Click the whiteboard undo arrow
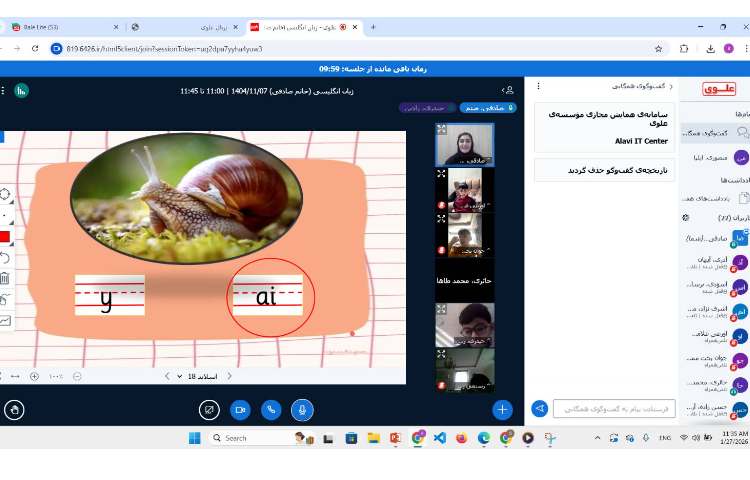This screenshot has height=480, width=750. tap(5, 258)
